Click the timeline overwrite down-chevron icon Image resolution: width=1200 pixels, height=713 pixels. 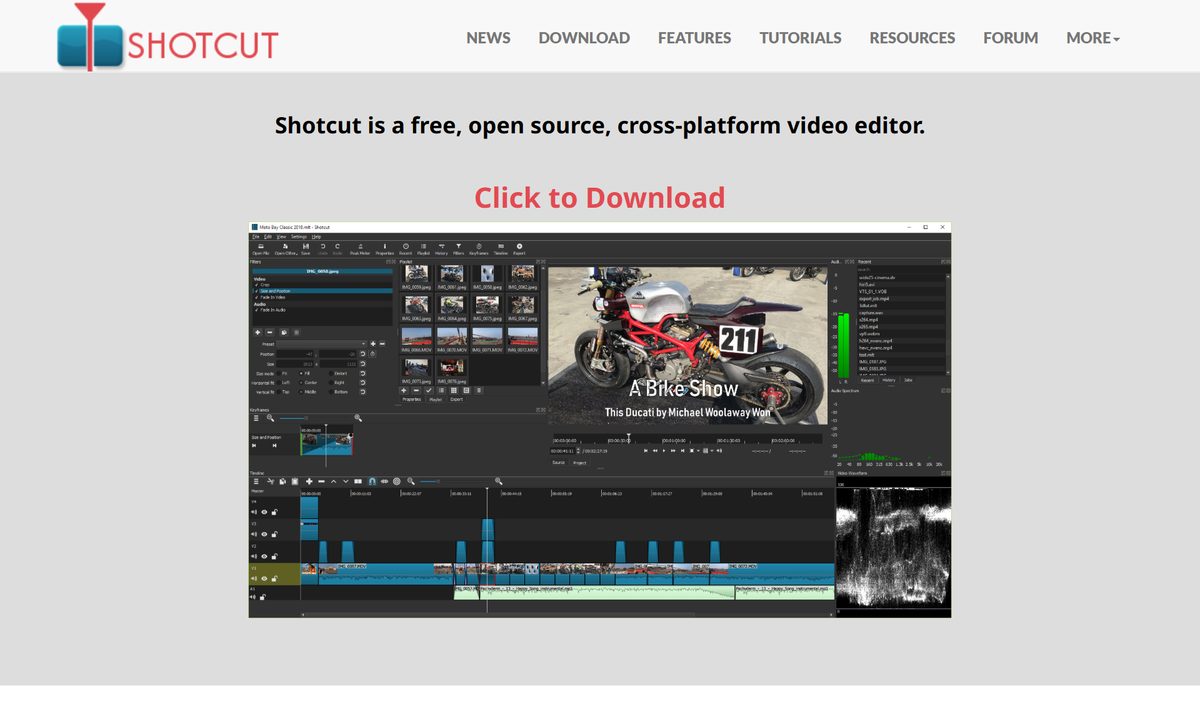point(346,481)
